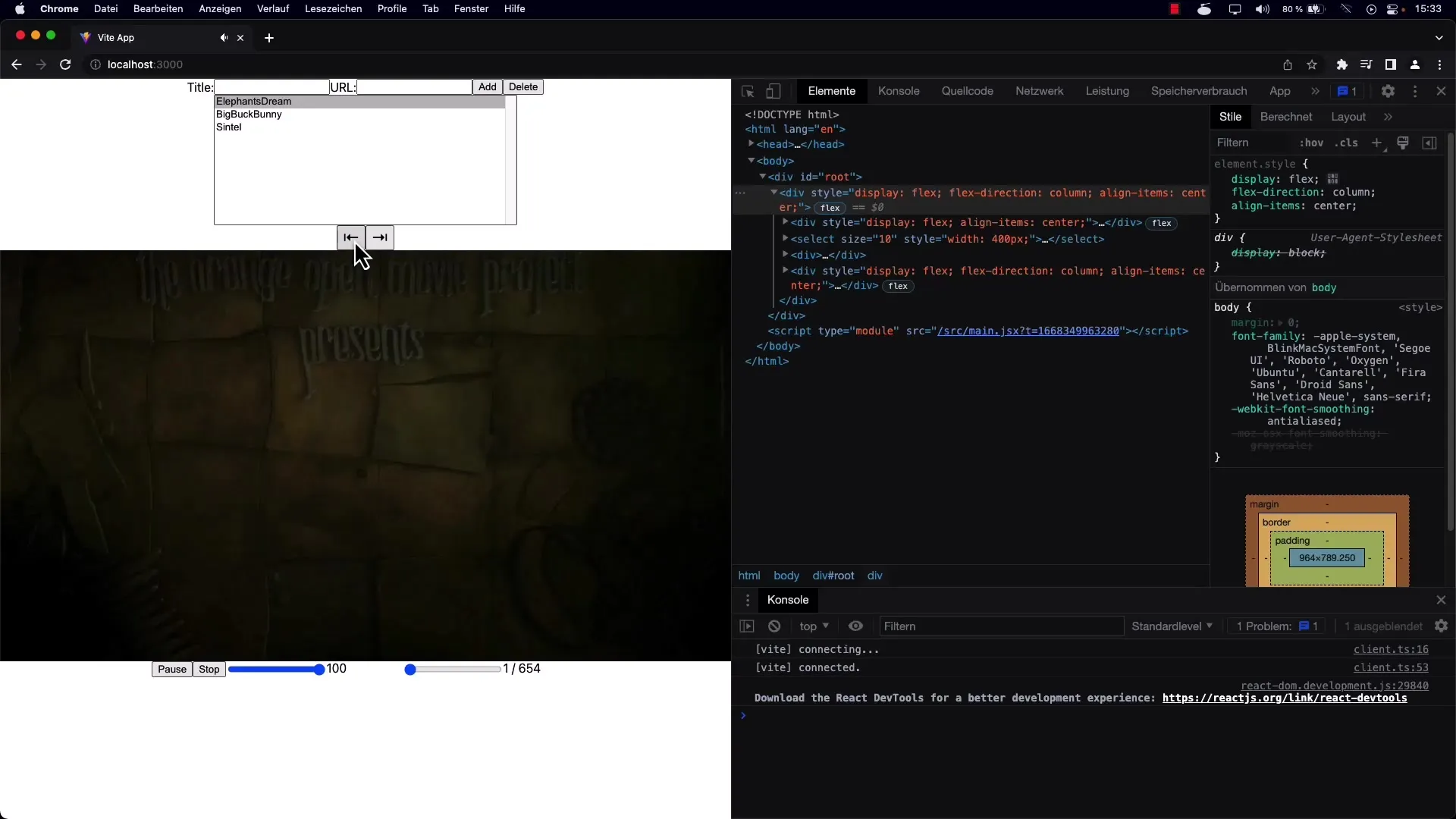Viewport: 1456px width, 819px height.
Task: Click the more options icon in DevTools toolbar
Action: [1415, 91]
